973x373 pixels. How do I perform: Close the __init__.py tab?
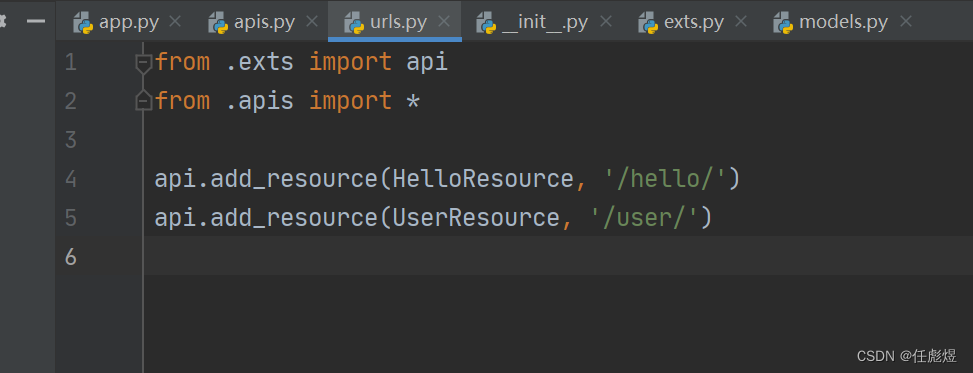pos(606,22)
